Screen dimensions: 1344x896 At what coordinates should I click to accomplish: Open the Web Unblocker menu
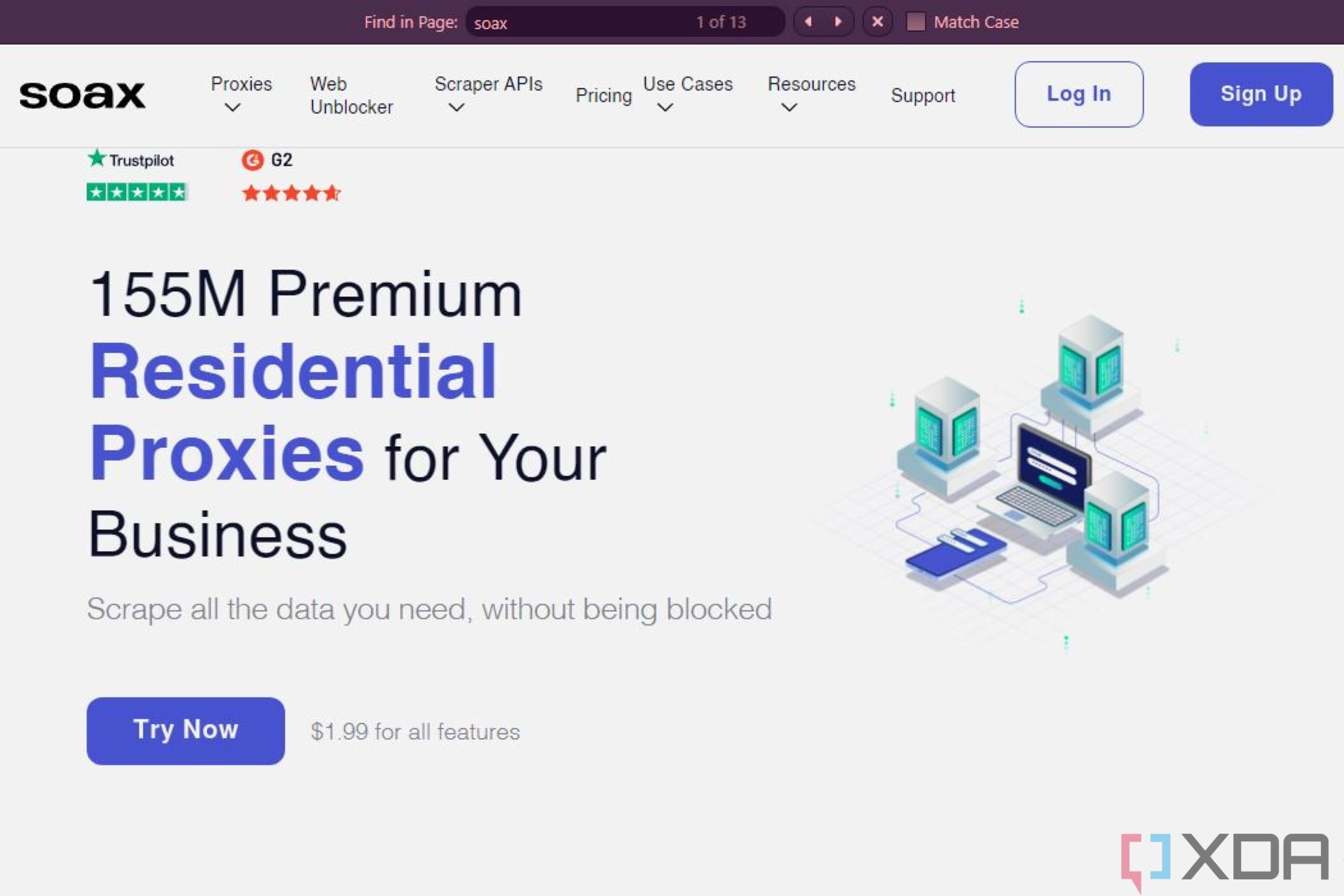(x=352, y=95)
